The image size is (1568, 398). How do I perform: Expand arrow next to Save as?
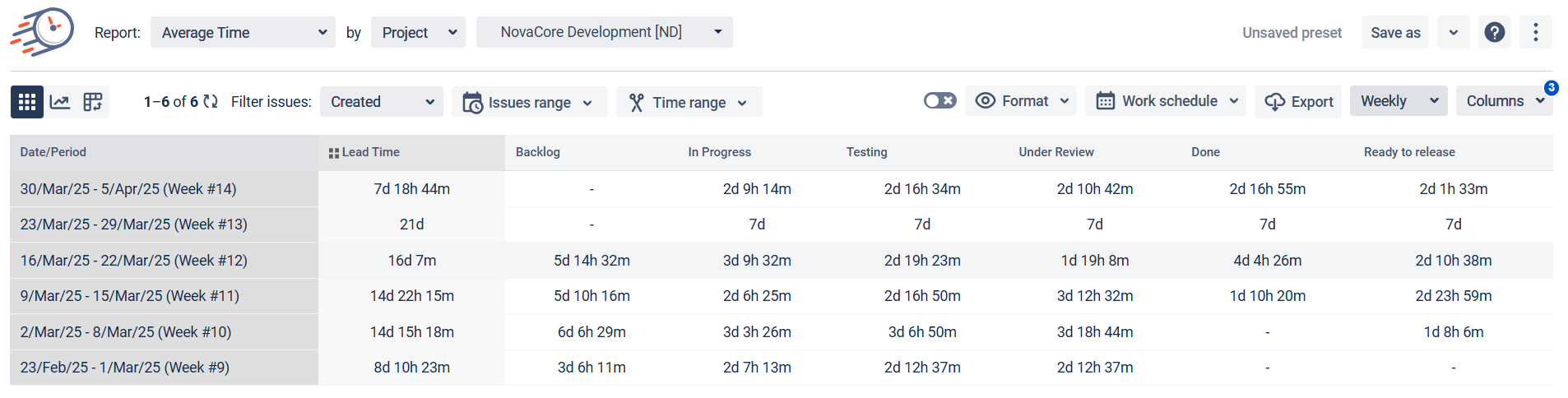point(1453,33)
